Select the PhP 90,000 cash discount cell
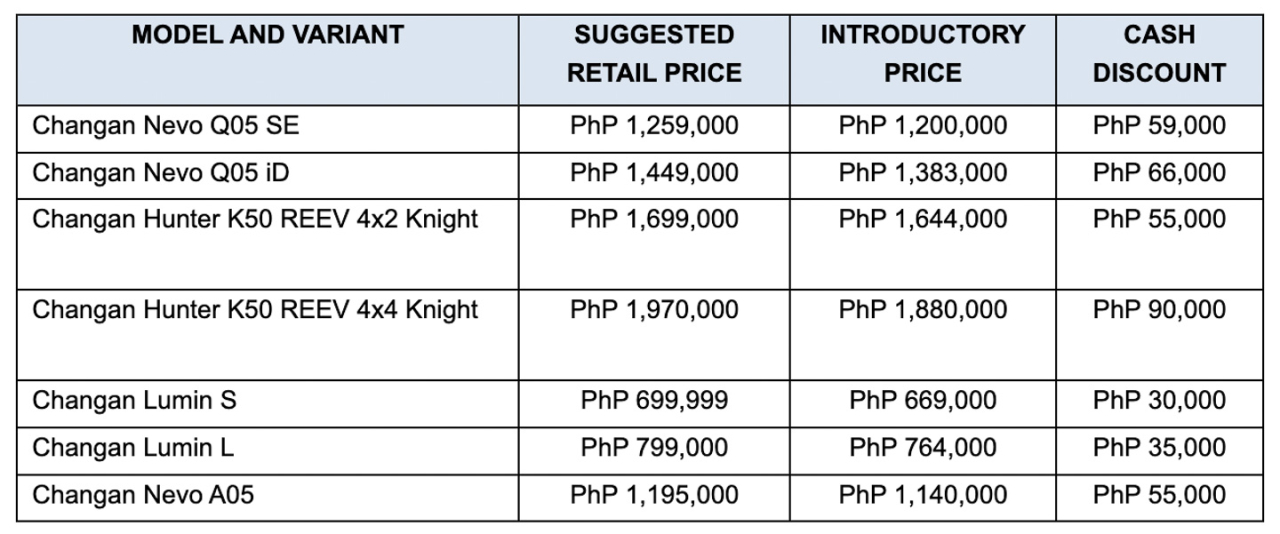Viewport: 1280px width, 534px height. 1159,310
